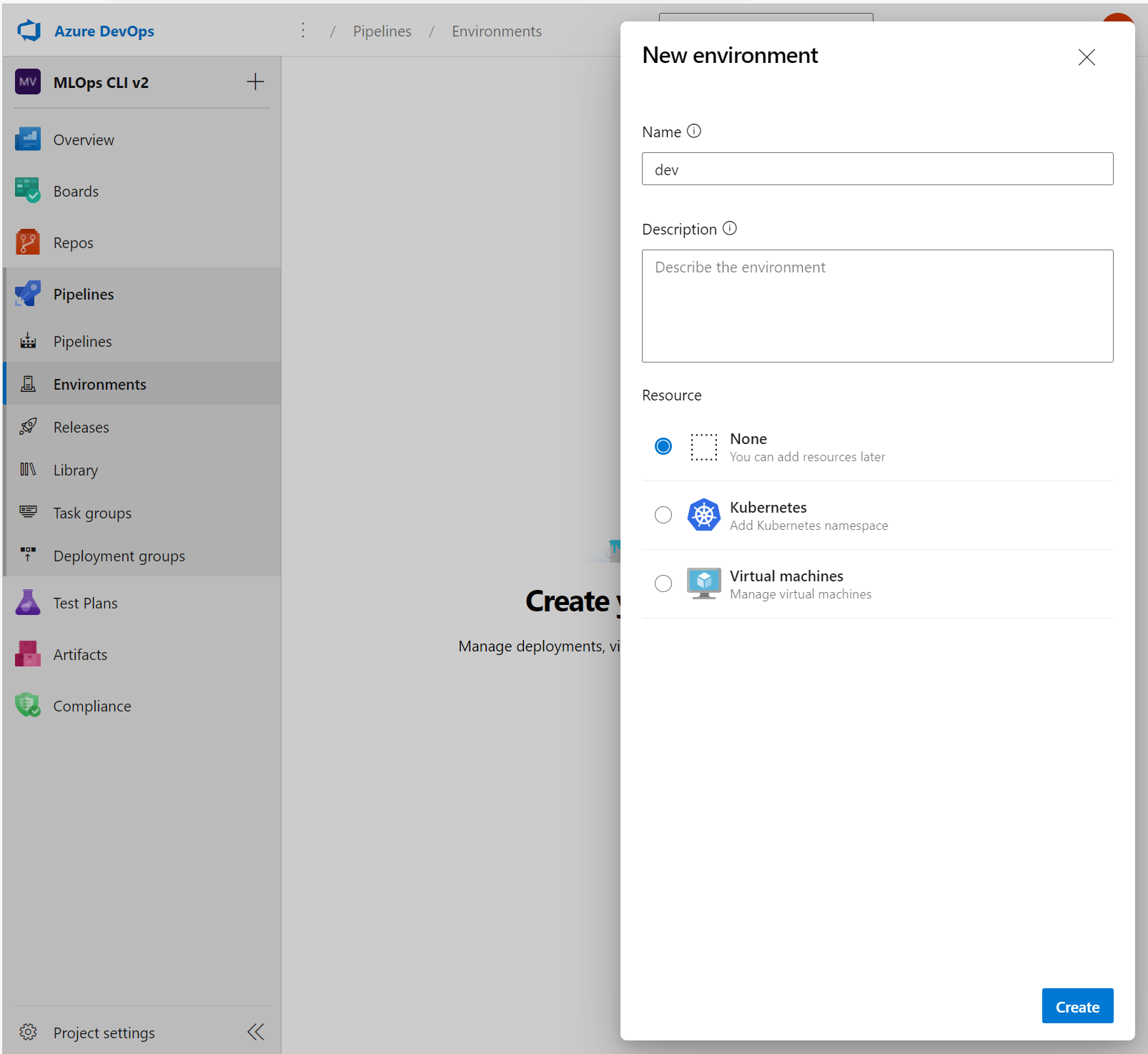Open Project settings
This screenshot has height=1054, width=1148.
tap(104, 1032)
